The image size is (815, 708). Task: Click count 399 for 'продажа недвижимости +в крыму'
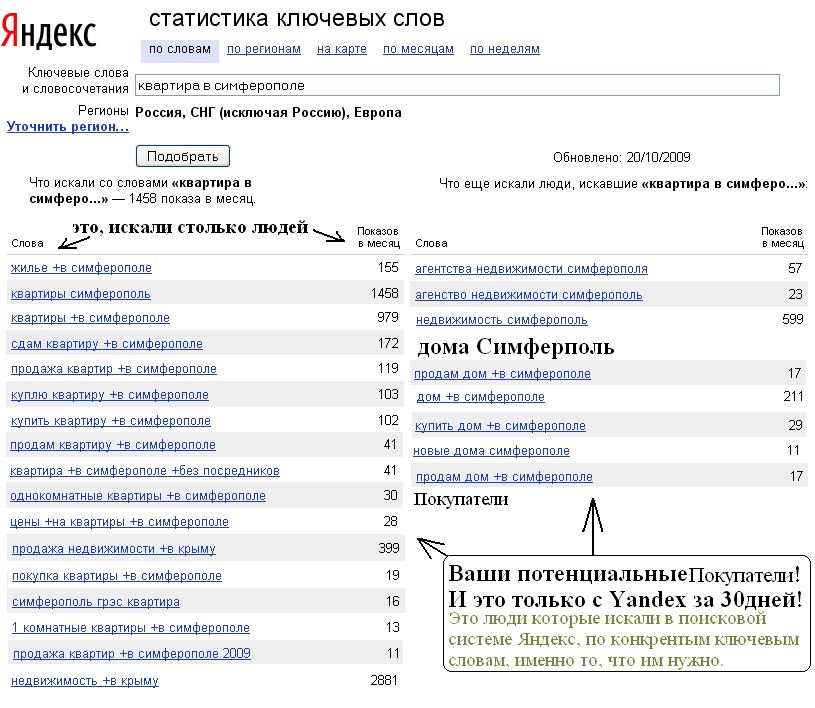(389, 548)
